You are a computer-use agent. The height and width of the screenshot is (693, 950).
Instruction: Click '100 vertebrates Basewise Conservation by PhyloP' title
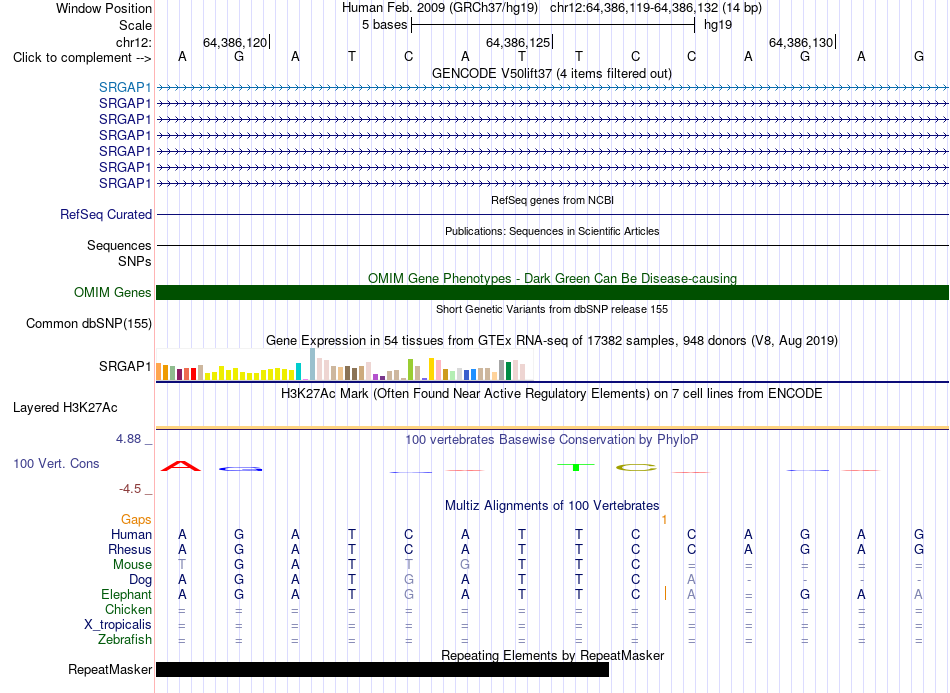[x=552, y=440]
